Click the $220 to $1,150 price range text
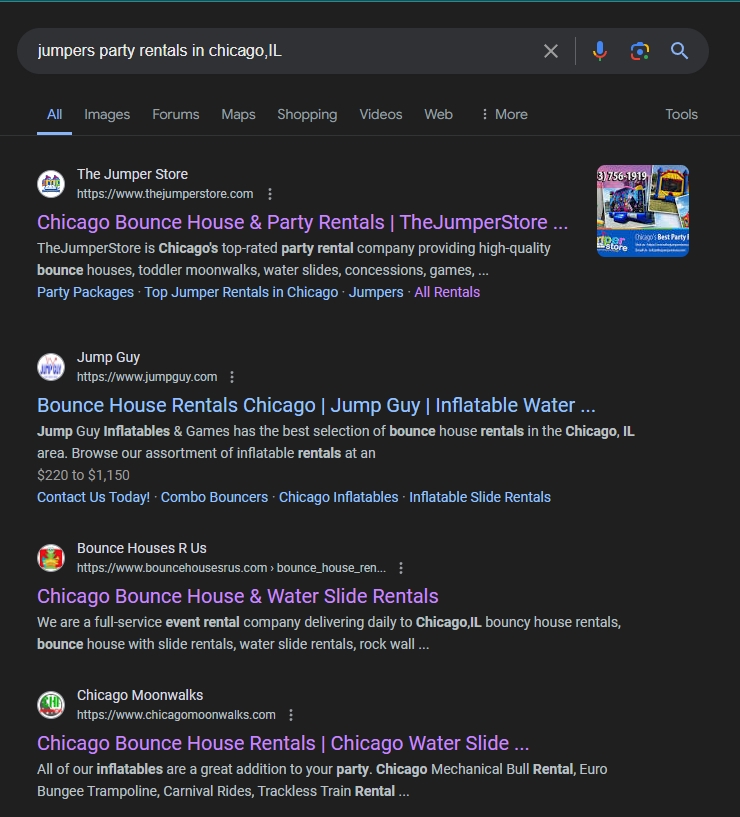This screenshot has height=817, width=740. [83, 475]
